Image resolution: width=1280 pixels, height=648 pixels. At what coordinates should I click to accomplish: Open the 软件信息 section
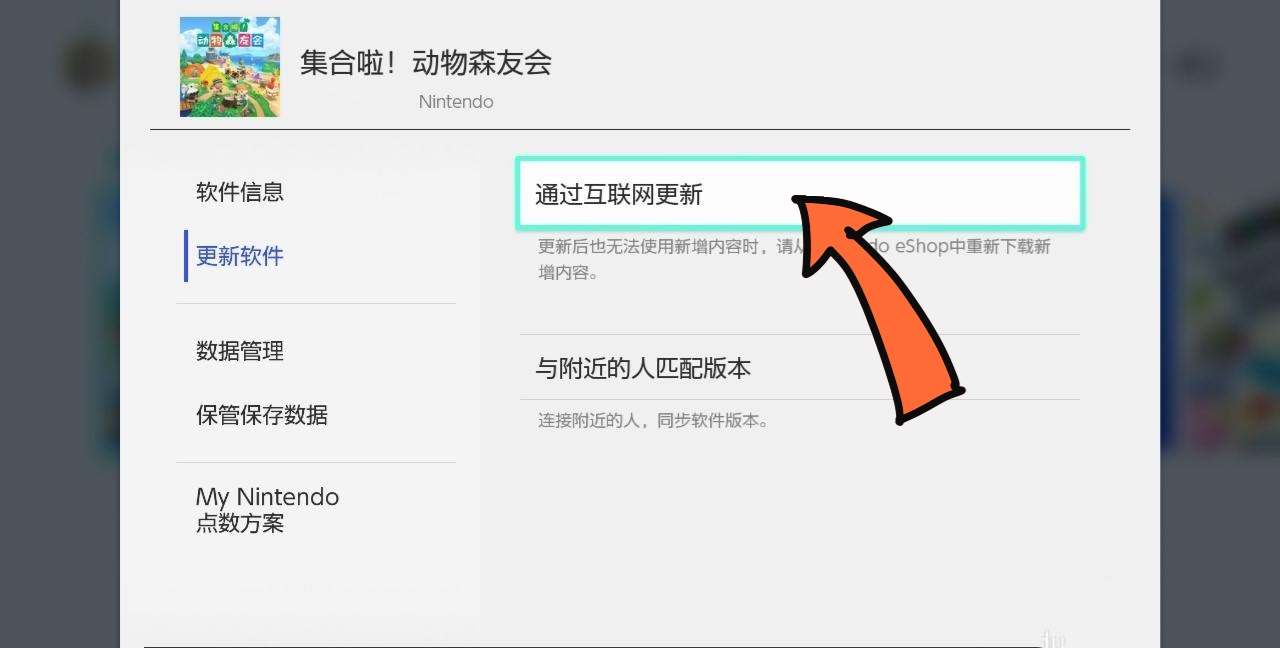pos(240,192)
